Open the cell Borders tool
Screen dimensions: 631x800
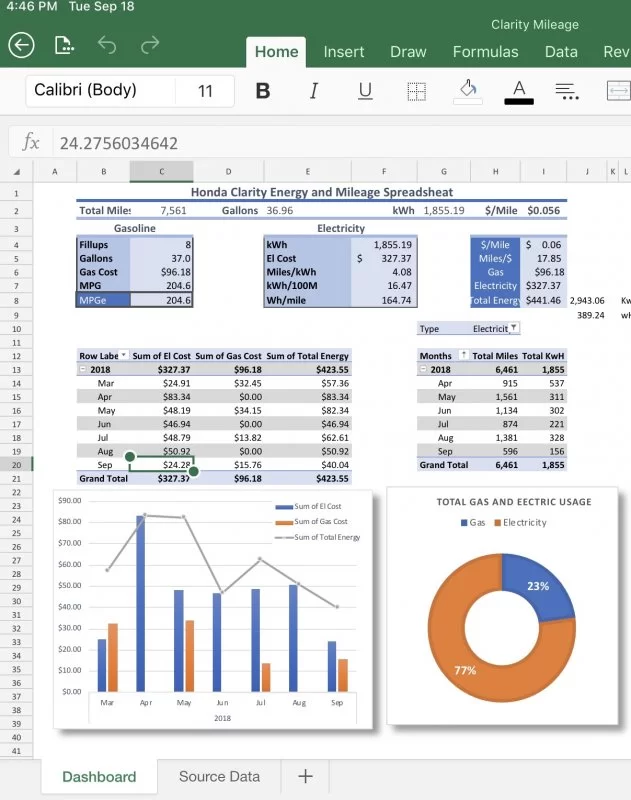click(x=416, y=91)
